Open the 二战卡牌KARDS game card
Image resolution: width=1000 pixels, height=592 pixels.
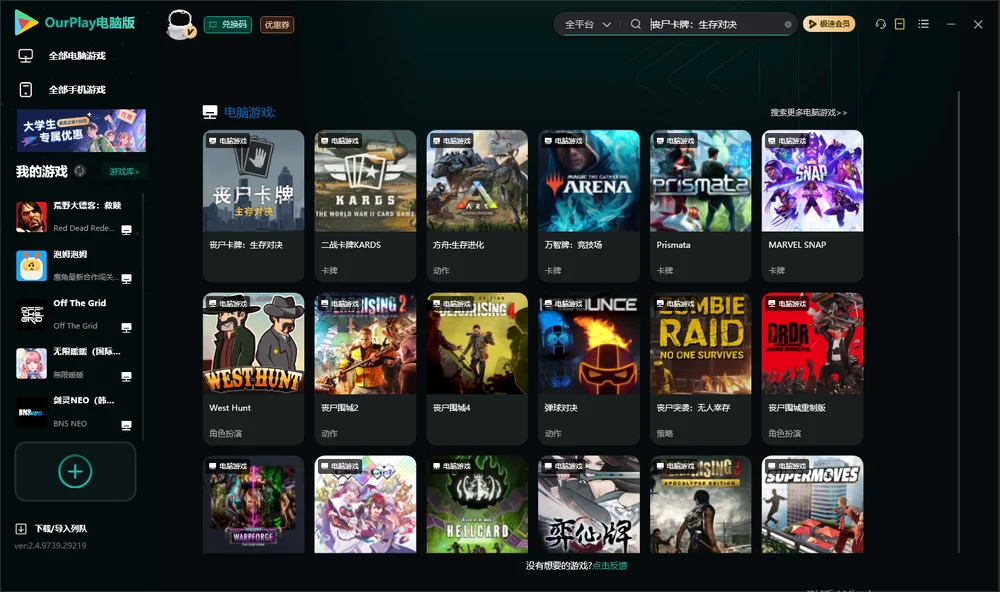click(365, 205)
